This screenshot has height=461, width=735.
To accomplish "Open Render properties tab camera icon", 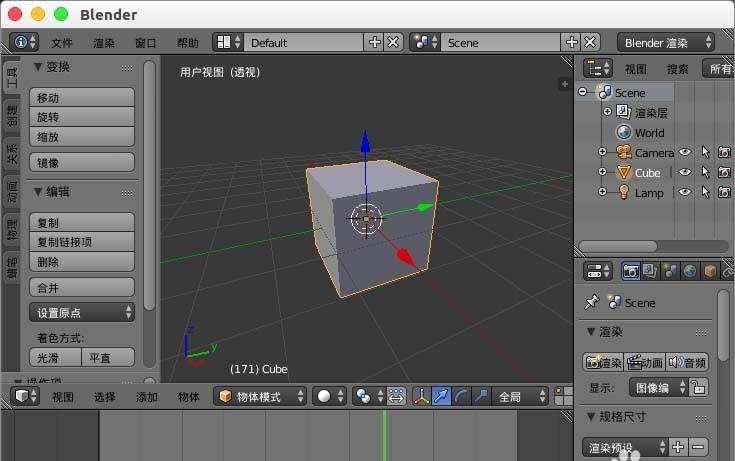I will coord(630,271).
